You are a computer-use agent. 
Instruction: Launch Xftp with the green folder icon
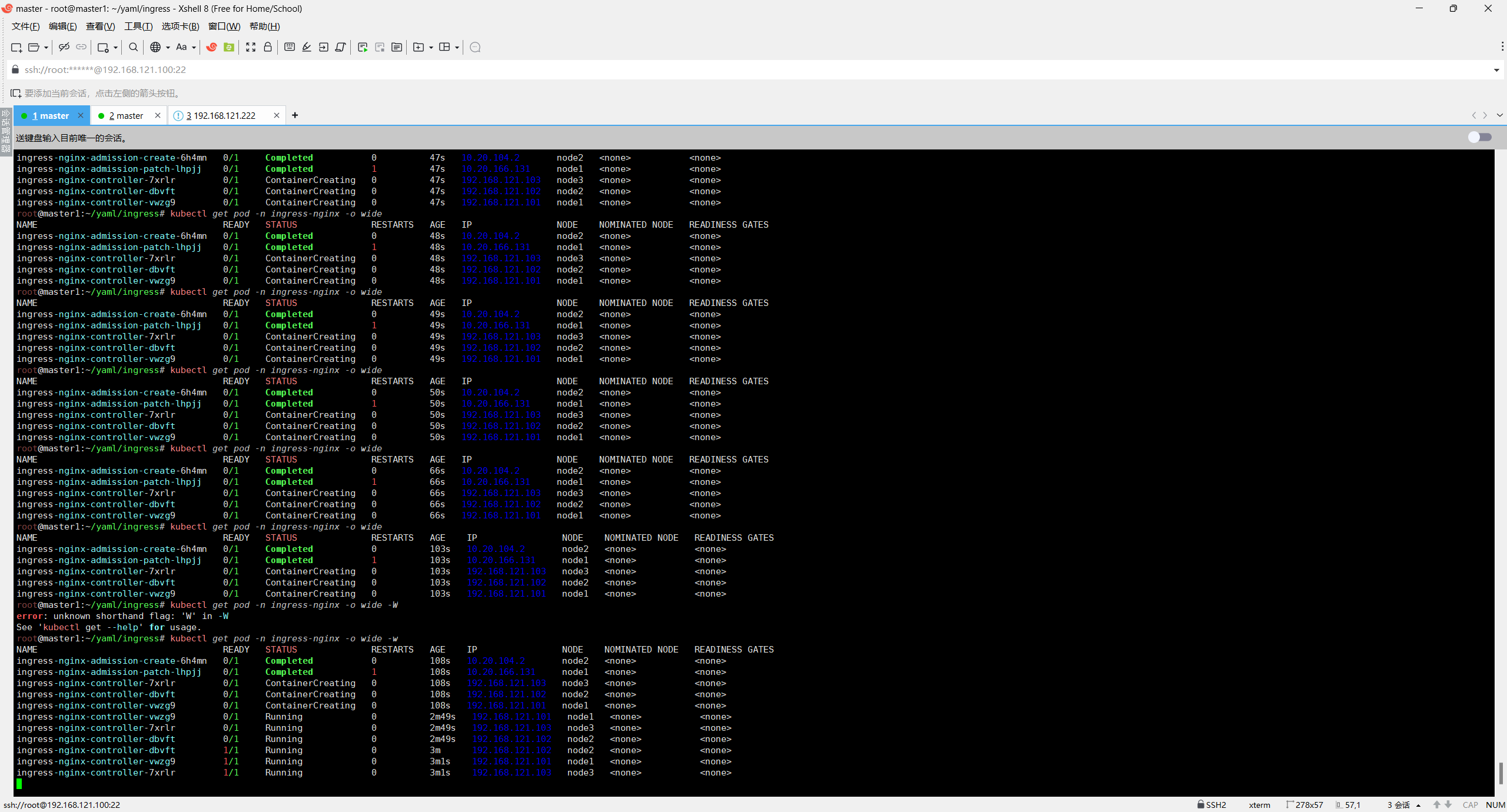point(229,47)
